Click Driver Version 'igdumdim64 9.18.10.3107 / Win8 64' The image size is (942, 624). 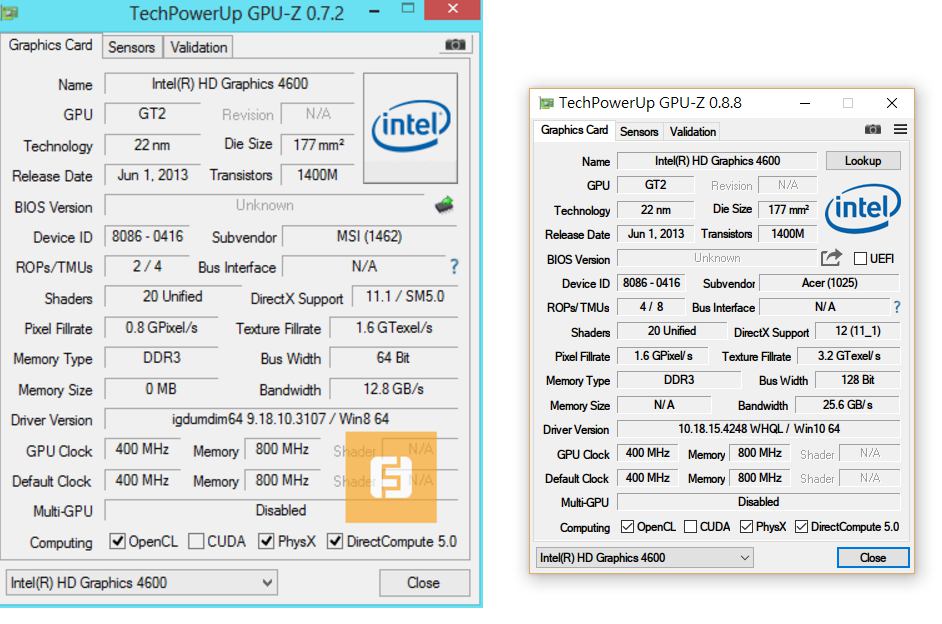click(x=281, y=419)
